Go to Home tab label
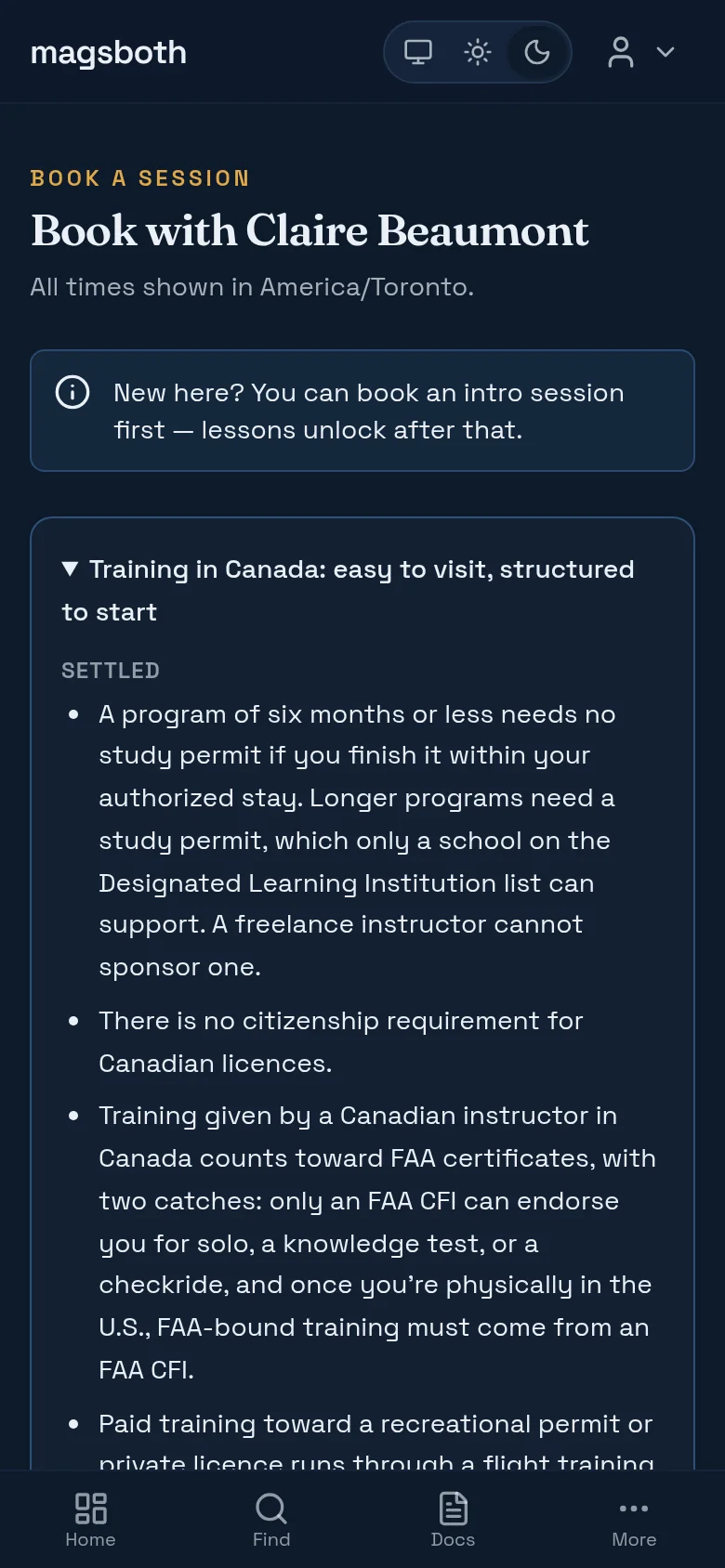The width and height of the screenshot is (725, 1568). (90, 1539)
